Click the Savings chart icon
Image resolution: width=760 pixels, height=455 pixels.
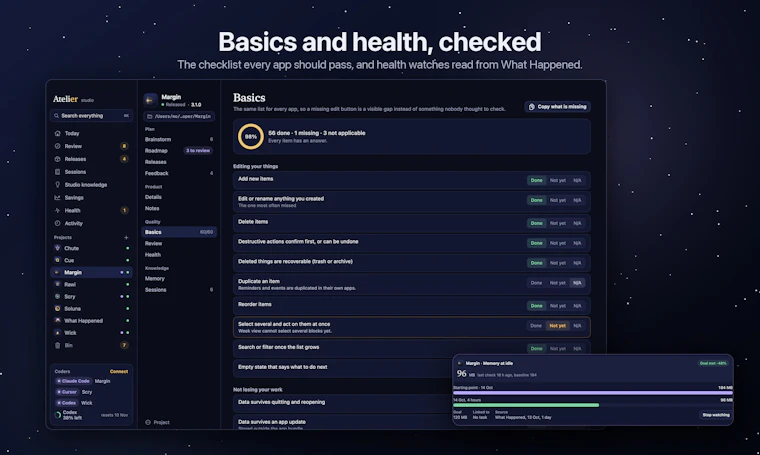click(x=58, y=198)
